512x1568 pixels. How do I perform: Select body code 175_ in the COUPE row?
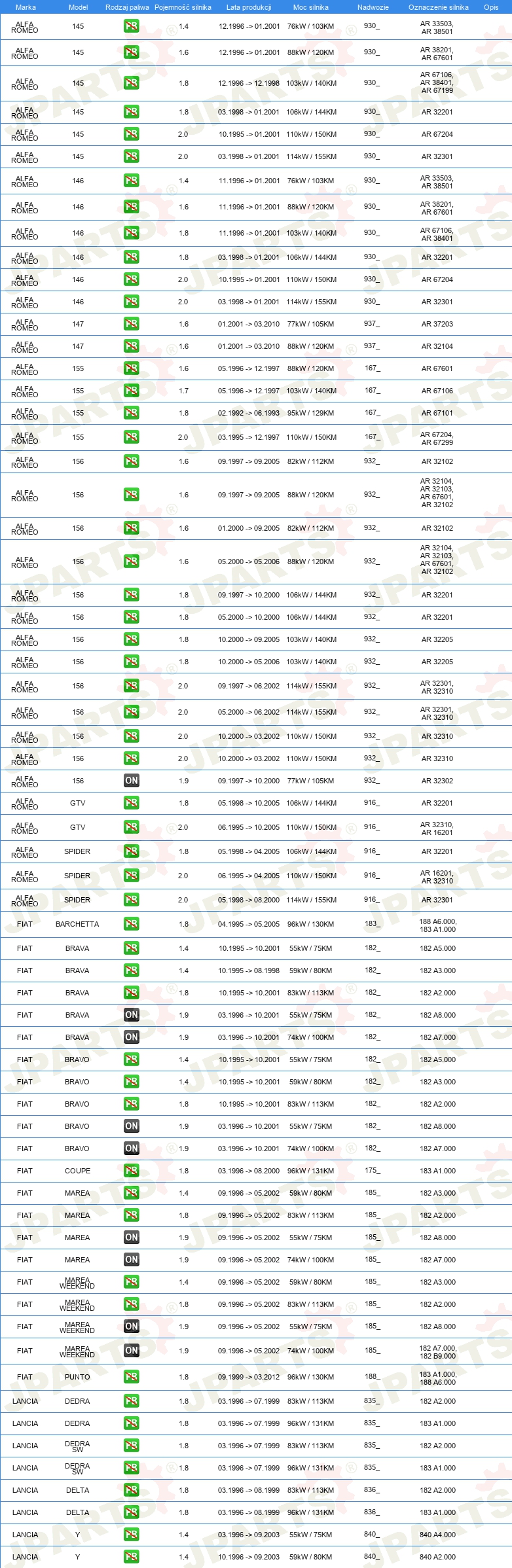372,1170
